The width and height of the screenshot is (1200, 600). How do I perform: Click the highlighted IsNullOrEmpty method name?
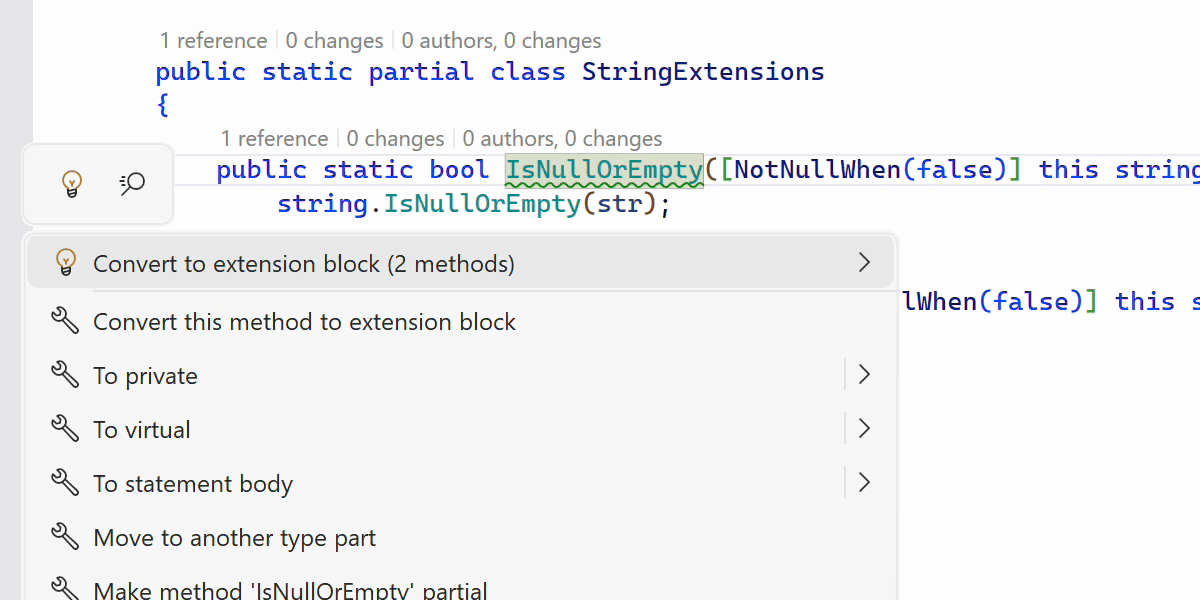click(x=604, y=170)
